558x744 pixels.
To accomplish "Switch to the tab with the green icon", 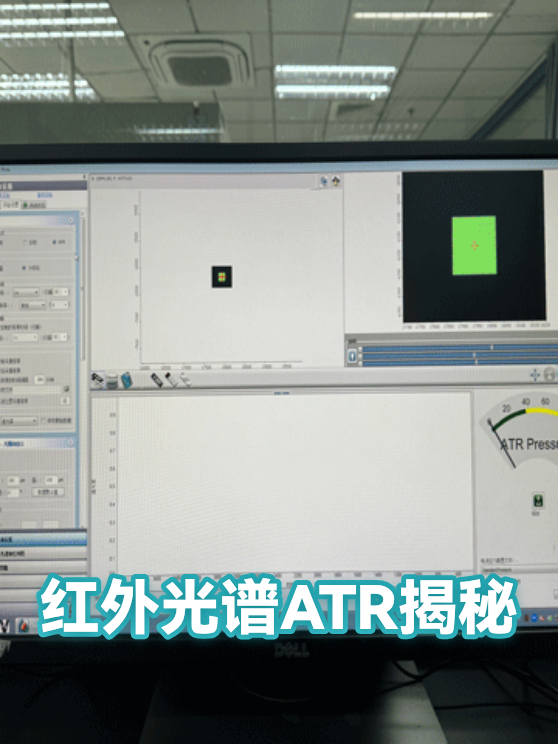I will click(x=34, y=205).
